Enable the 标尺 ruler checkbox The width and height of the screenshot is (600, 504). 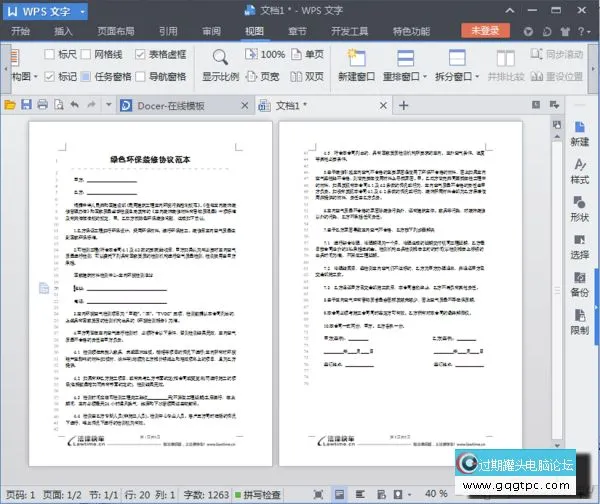[x=49, y=54]
